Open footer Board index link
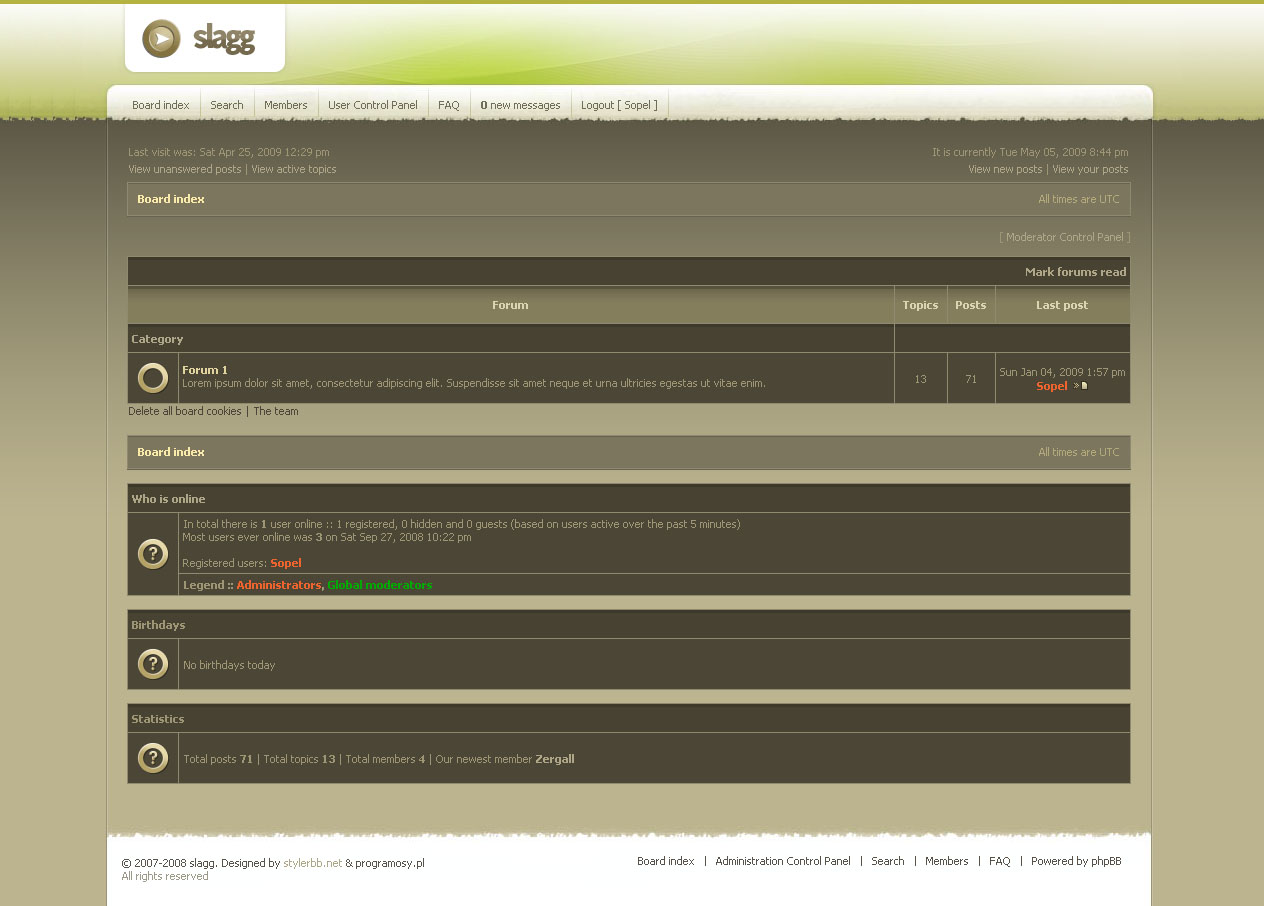1264x906 pixels. (666, 861)
